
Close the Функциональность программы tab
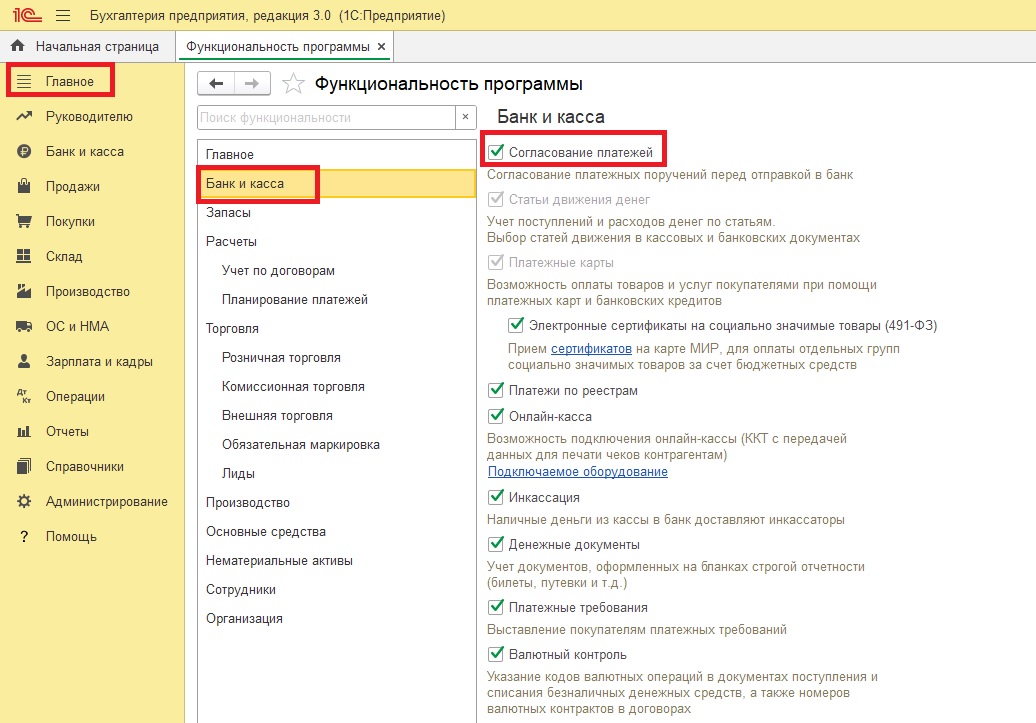pyautogui.click(x=381, y=46)
